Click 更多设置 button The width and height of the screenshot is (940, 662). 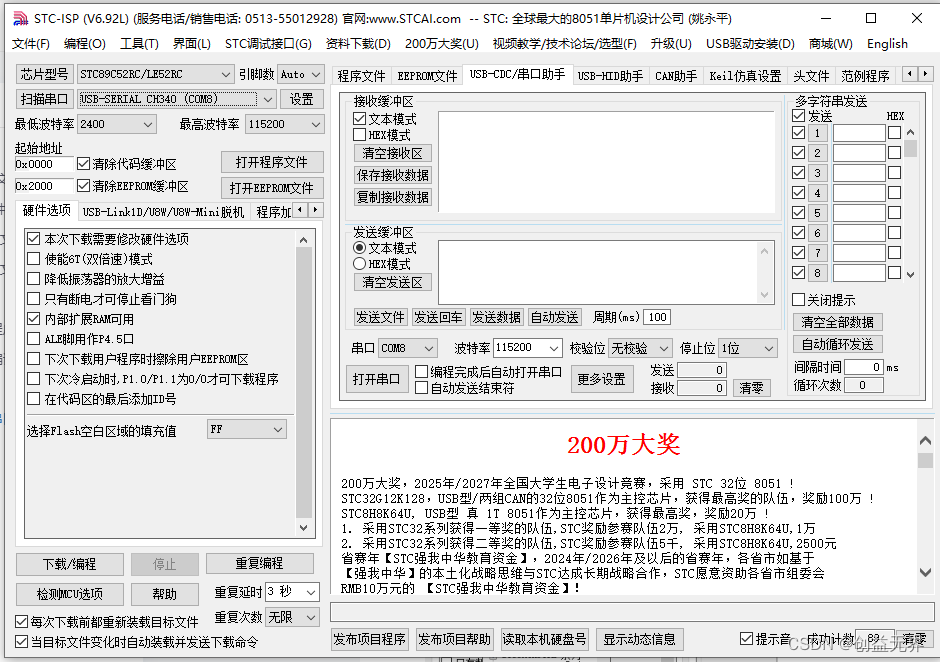(x=601, y=379)
